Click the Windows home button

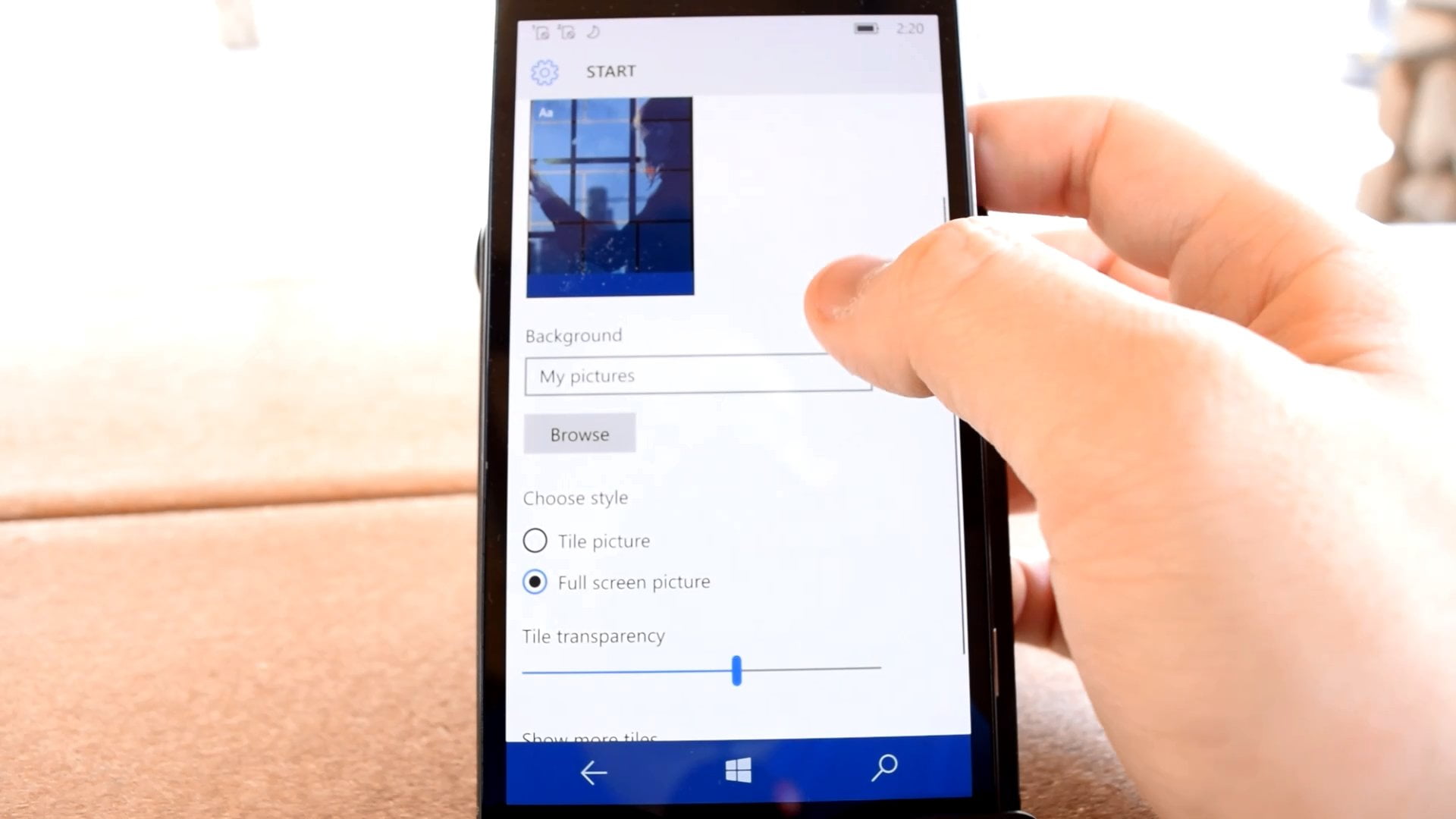click(736, 772)
